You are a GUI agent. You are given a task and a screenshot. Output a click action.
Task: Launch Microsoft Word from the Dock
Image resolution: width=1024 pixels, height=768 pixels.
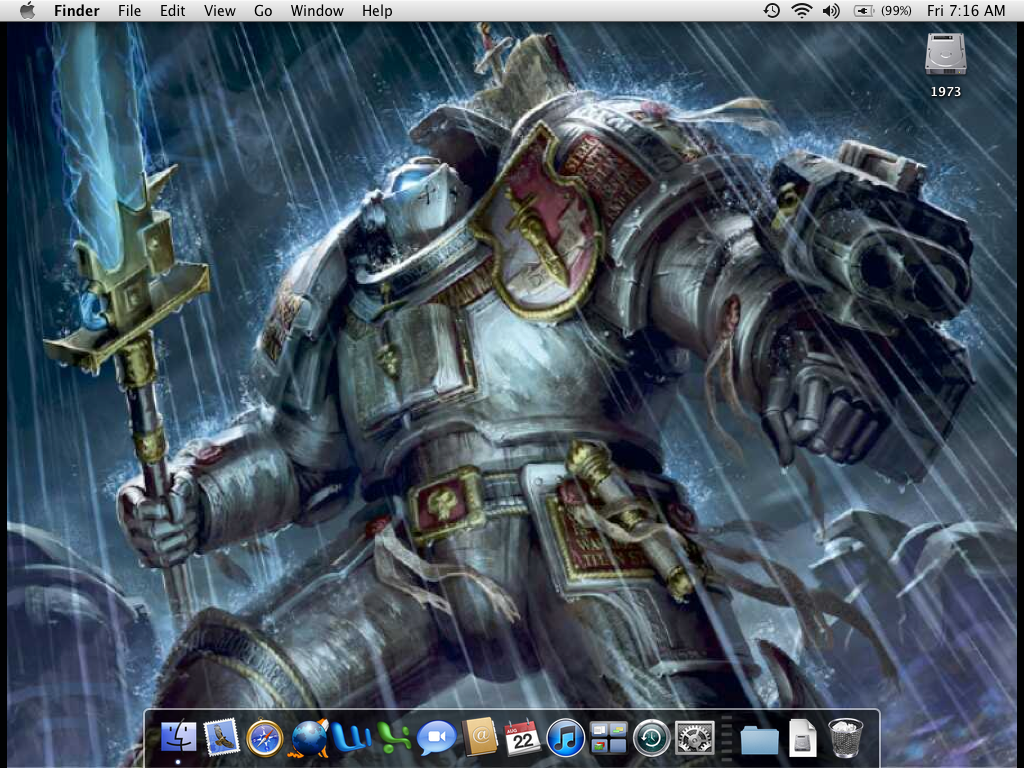[351, 737]
